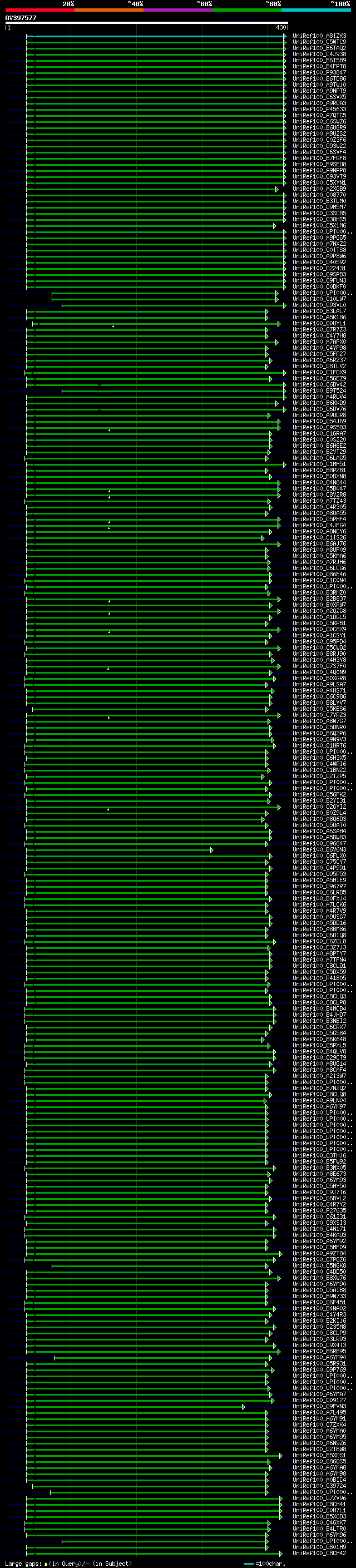Select hit label UniRef100_A5K186

pyautogui.click(x=319, y=318)
